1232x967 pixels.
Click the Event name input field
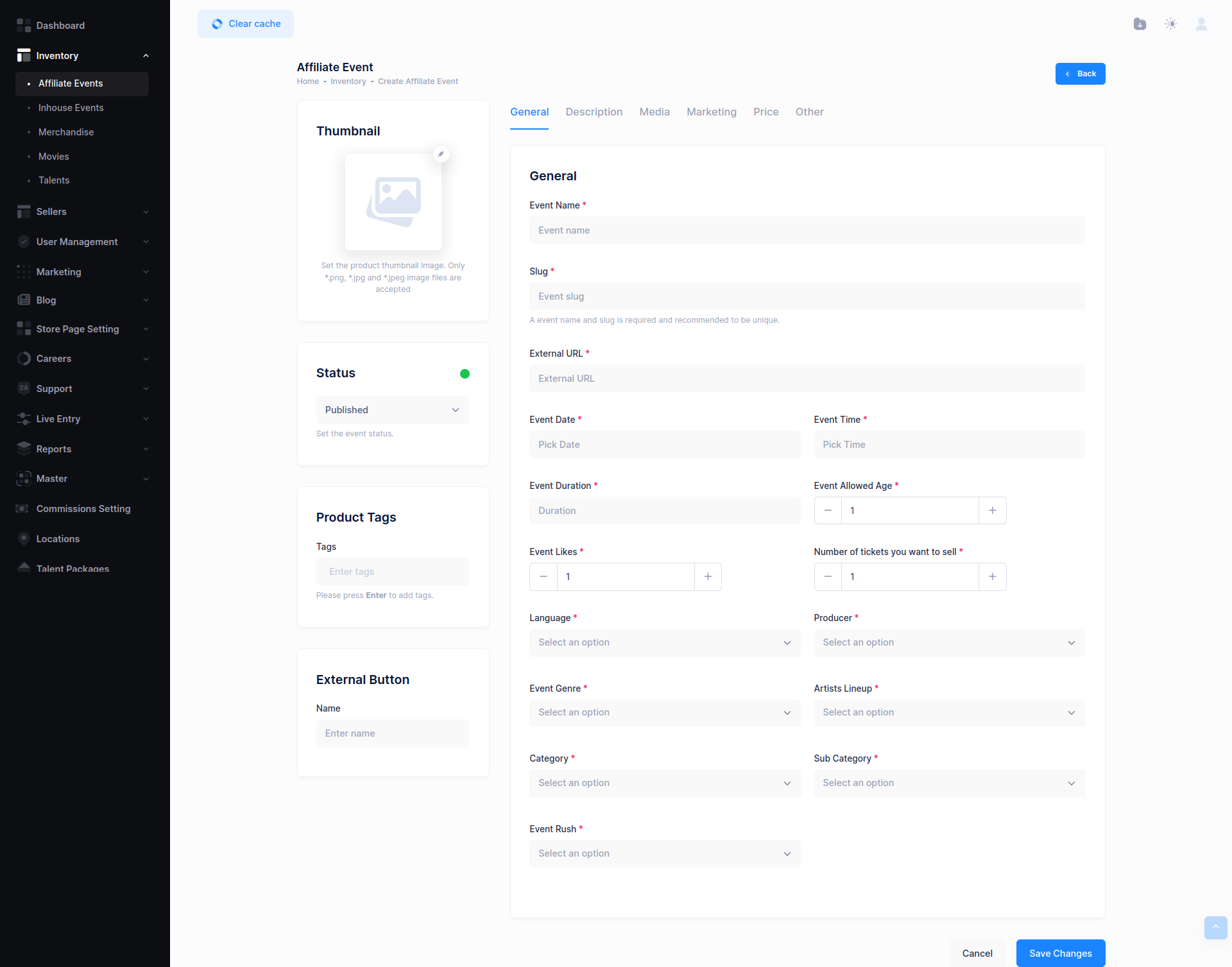[x=807, y=230]
